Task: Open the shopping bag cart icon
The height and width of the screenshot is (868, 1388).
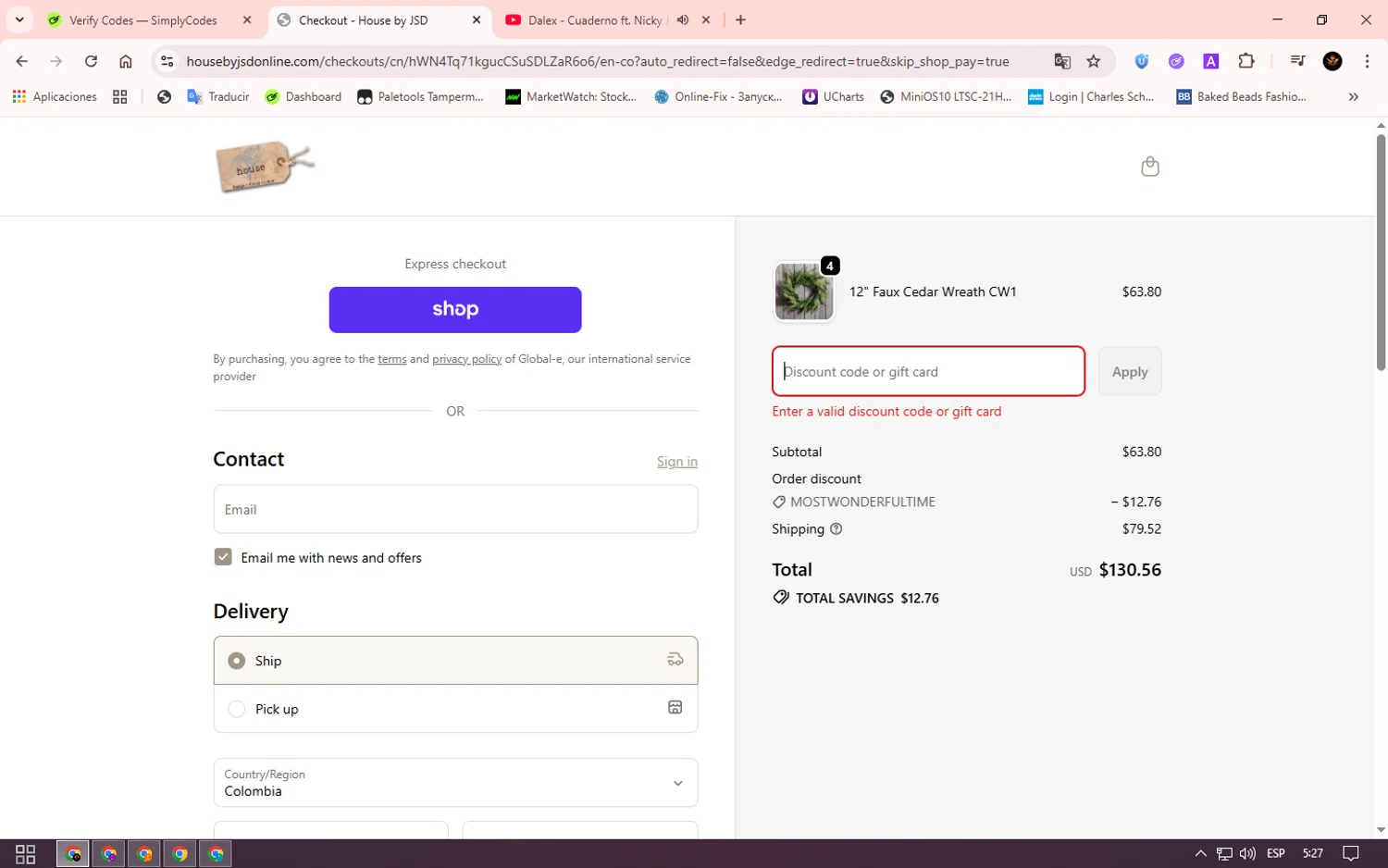Action: pos(1150,167)
